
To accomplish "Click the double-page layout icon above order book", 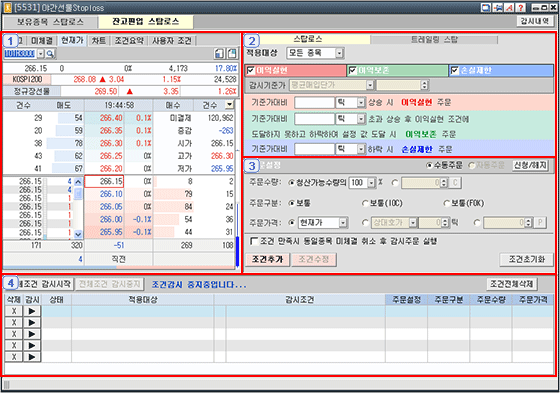I will [232, 54].
